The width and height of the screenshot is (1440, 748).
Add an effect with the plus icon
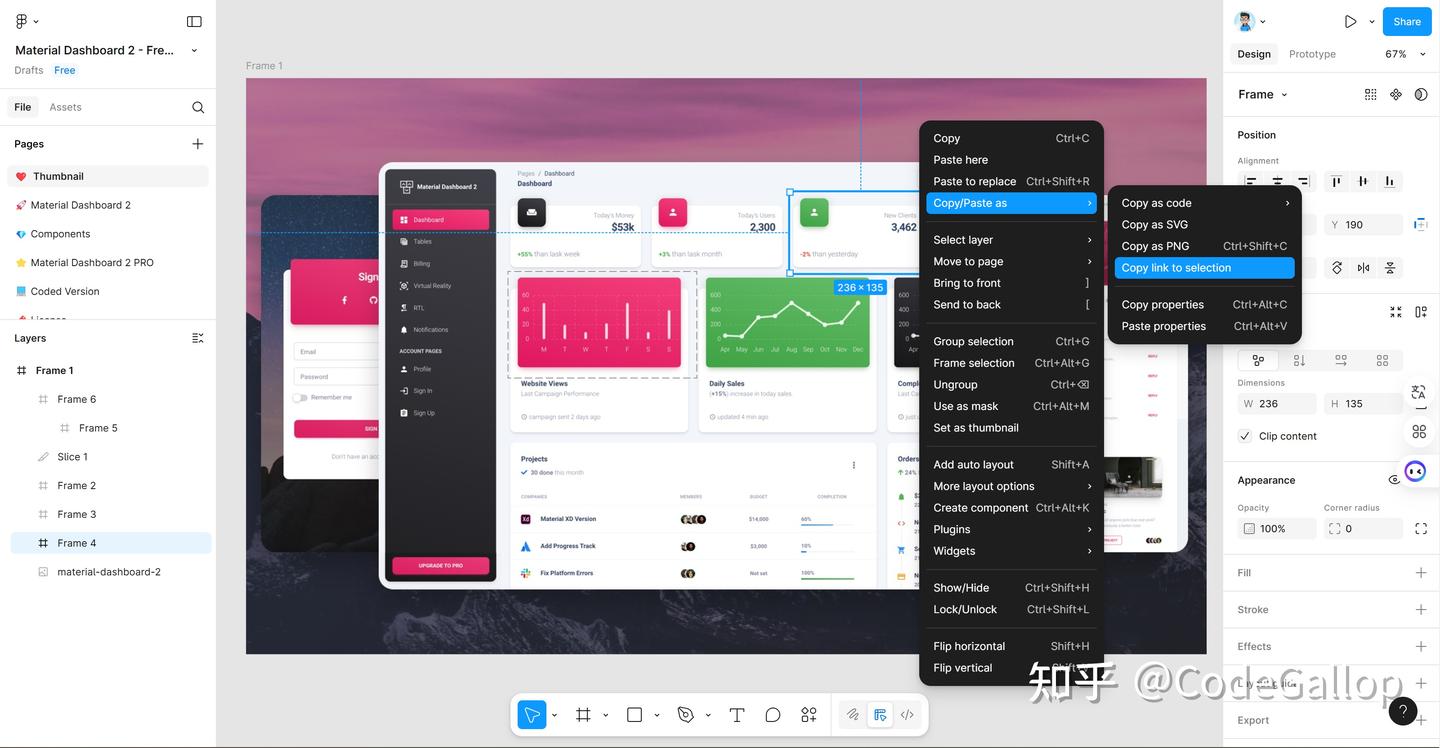1421,646
